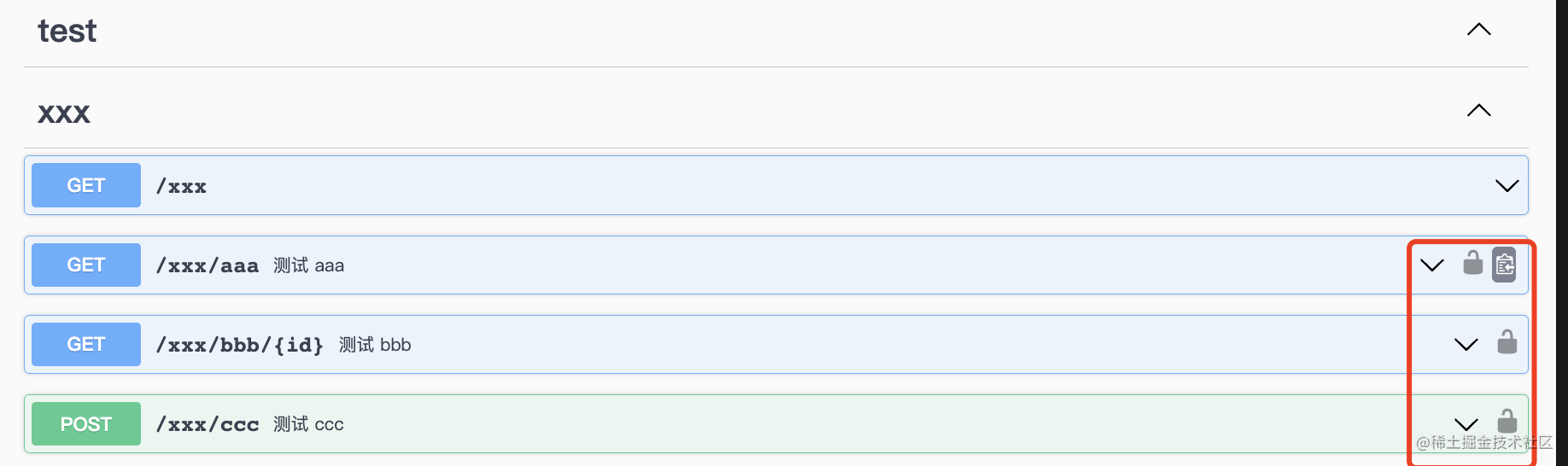Click the GET badge for /xxx/aaa

tap(86, 265)
